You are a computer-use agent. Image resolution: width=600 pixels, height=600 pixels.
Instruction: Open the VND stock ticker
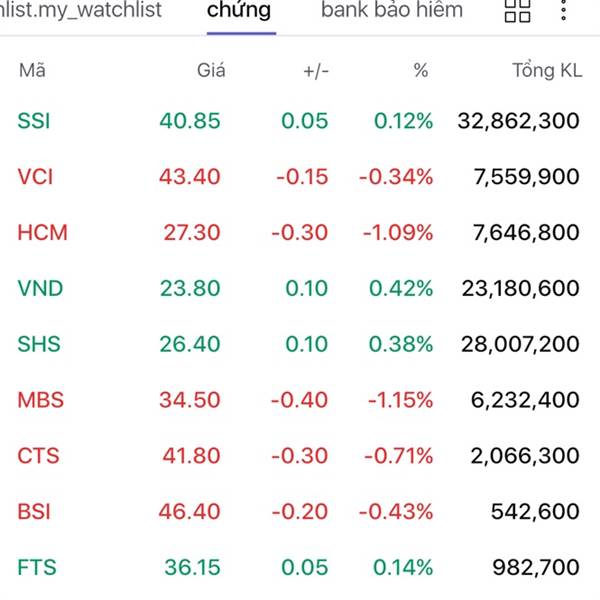pos(40,289)
